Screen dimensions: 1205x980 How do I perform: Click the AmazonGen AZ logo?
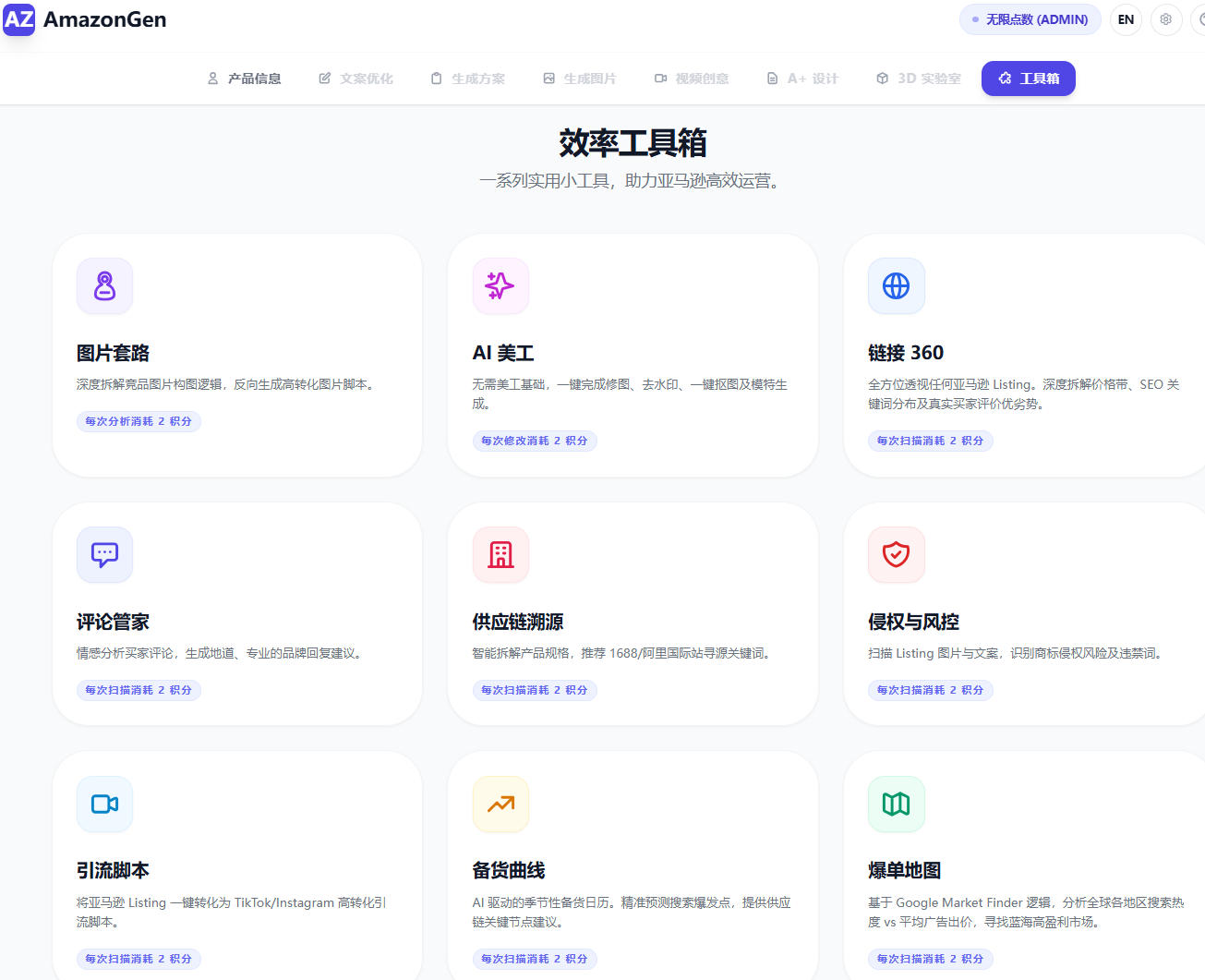pos(19,19)
